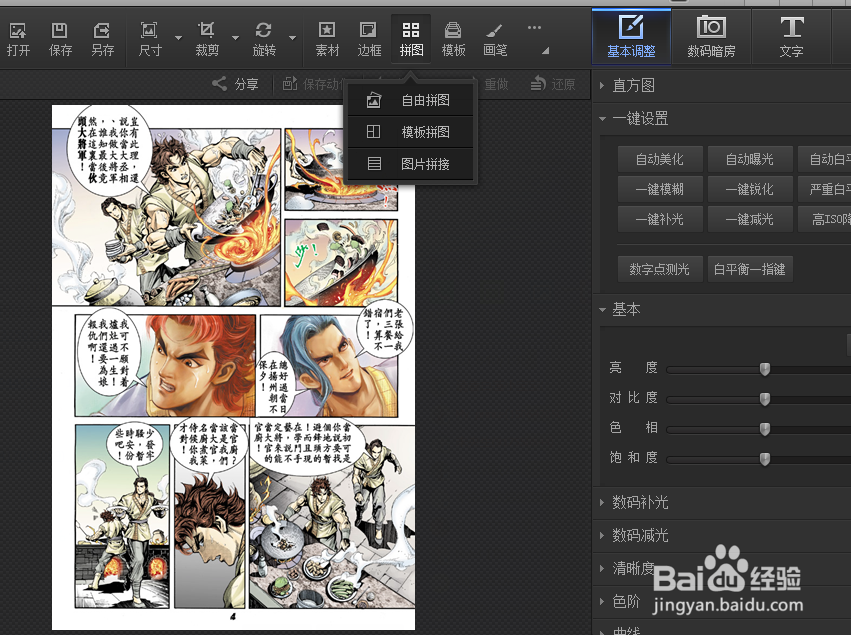Screen dimensions: 851x635
Task: Click the 保存动作 save action button
Action: click(x=314, y=84)
